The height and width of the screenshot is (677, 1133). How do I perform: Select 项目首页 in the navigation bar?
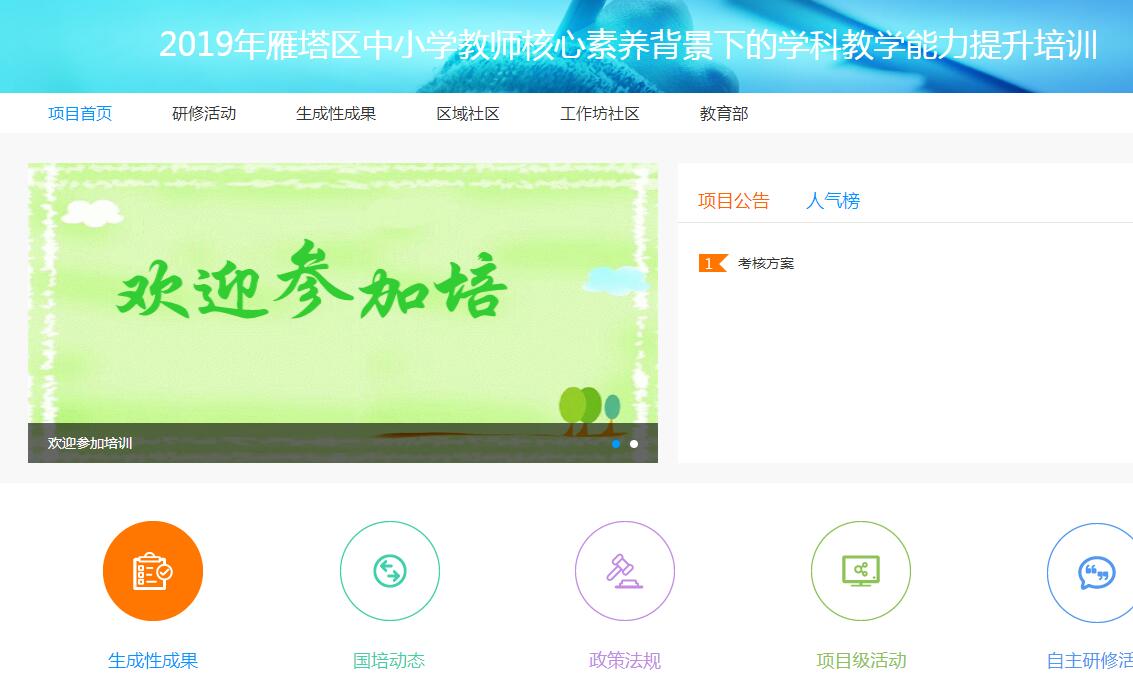point(80,114)
